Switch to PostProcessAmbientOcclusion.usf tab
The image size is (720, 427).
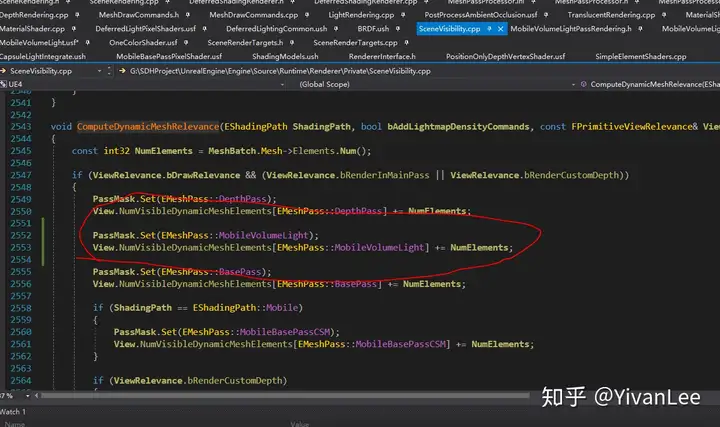481,15
